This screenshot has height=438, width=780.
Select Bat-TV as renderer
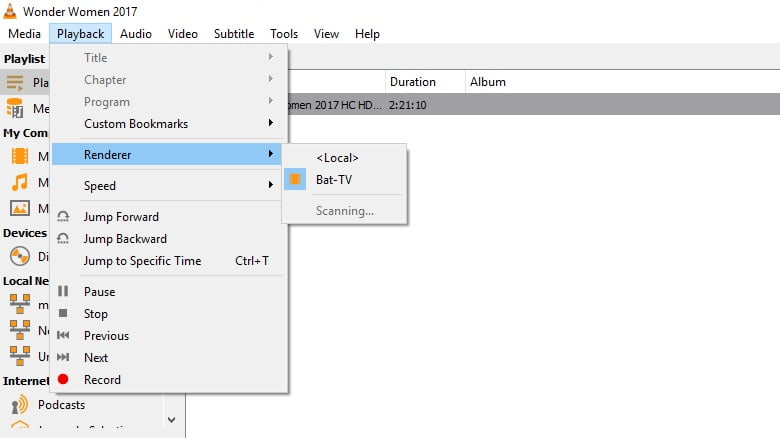click(x=344, y=180)
